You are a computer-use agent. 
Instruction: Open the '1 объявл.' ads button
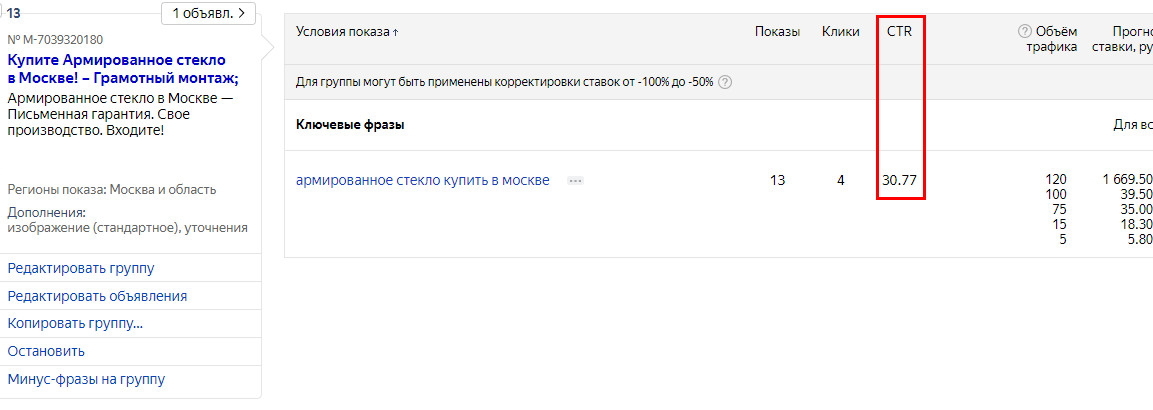pos(208,13)
